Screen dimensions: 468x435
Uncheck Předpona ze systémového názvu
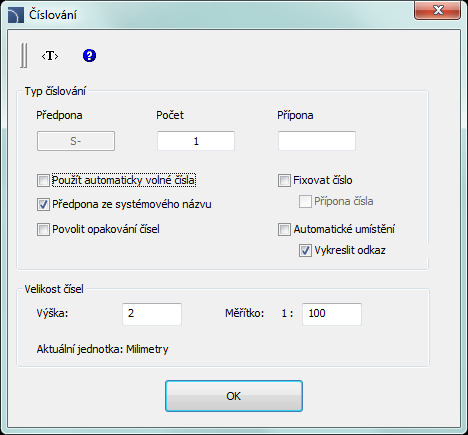point(43,204)
